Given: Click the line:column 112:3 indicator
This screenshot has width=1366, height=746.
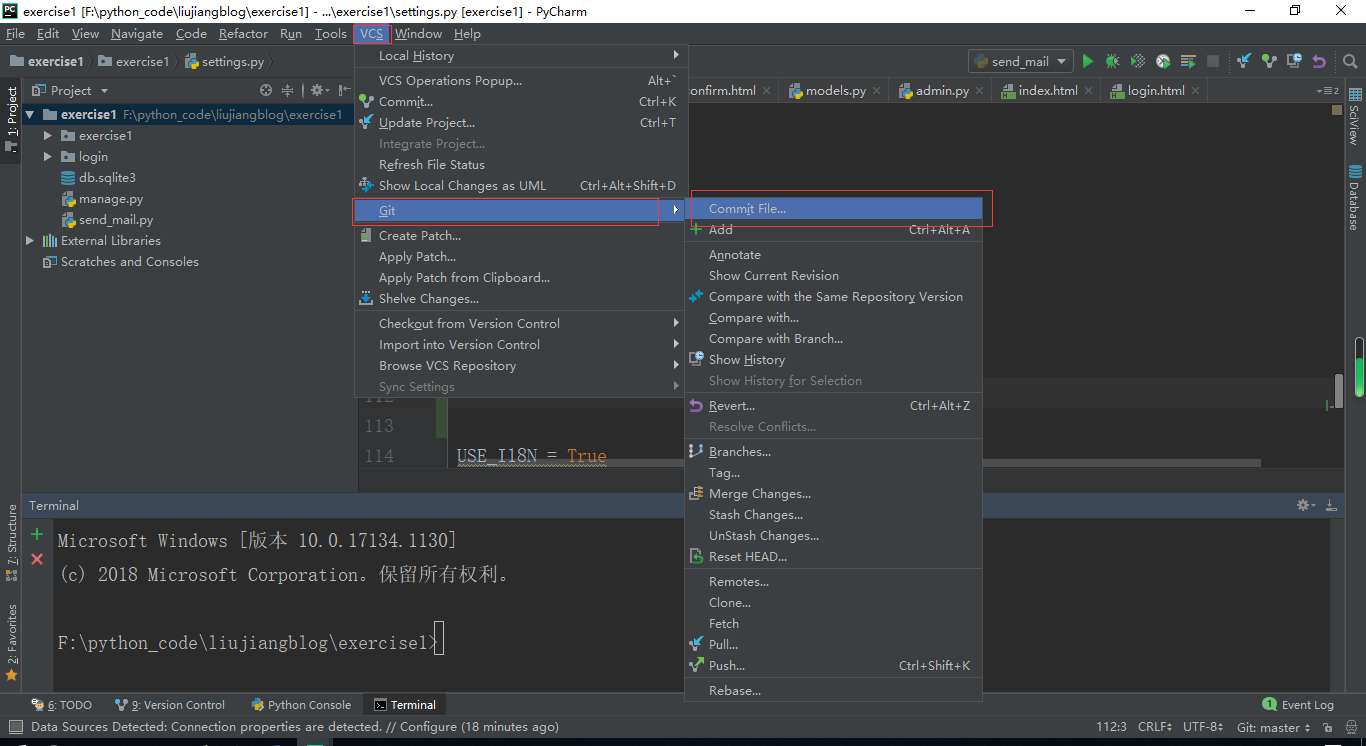Looking at the screenshot, I should [1112, 727].
